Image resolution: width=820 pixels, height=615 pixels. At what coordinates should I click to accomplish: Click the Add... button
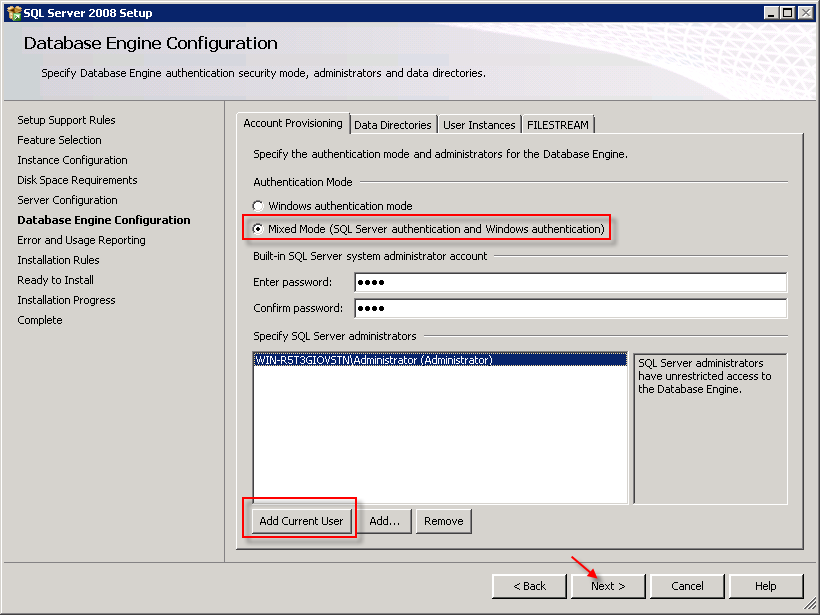(x=384, y=521)
